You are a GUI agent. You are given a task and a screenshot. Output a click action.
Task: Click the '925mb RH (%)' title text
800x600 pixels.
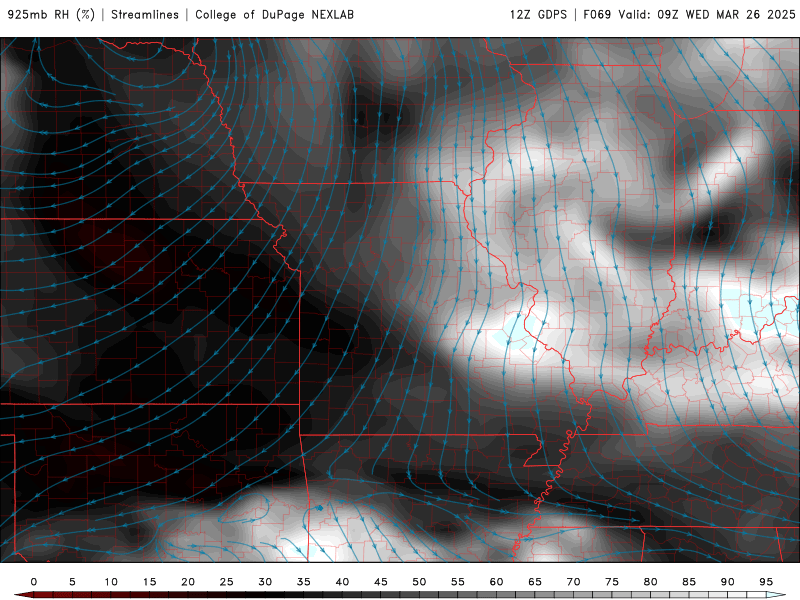[51, 15]
